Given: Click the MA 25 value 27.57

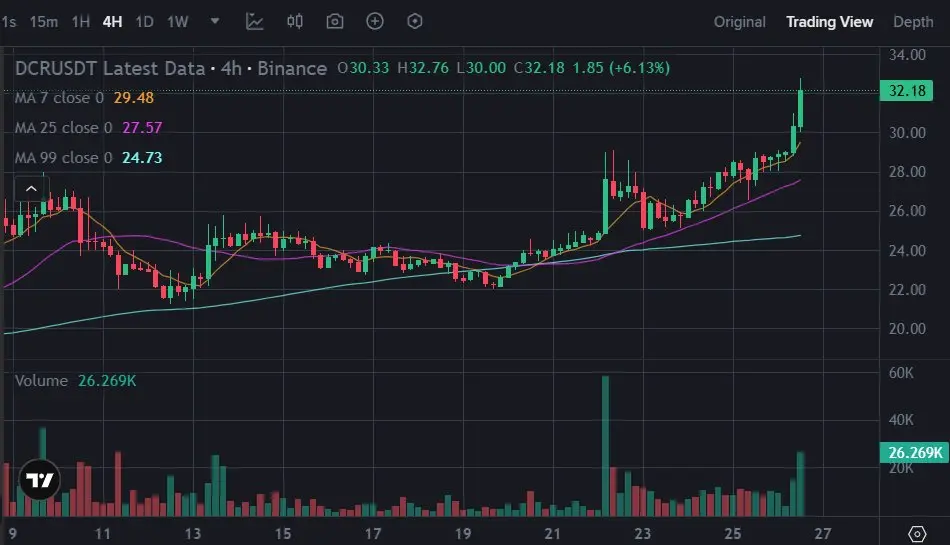Looking at the screenshot, I should click(x=142, y=128).
